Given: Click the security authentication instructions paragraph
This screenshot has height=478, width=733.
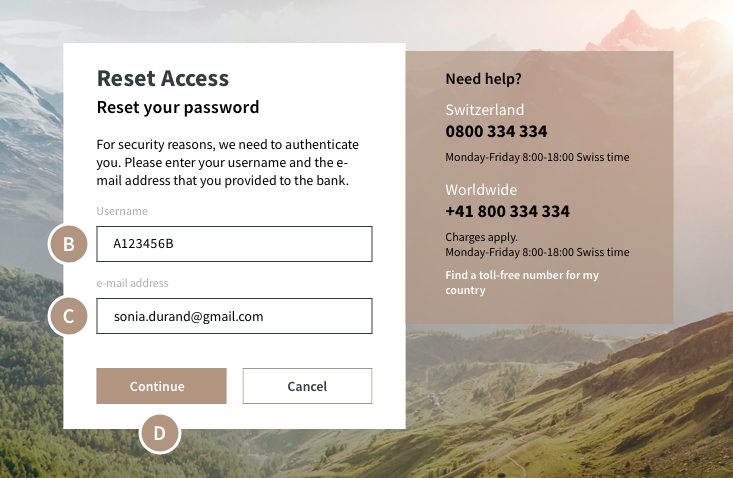Looking at the screenshot, I should pos(227,162).
